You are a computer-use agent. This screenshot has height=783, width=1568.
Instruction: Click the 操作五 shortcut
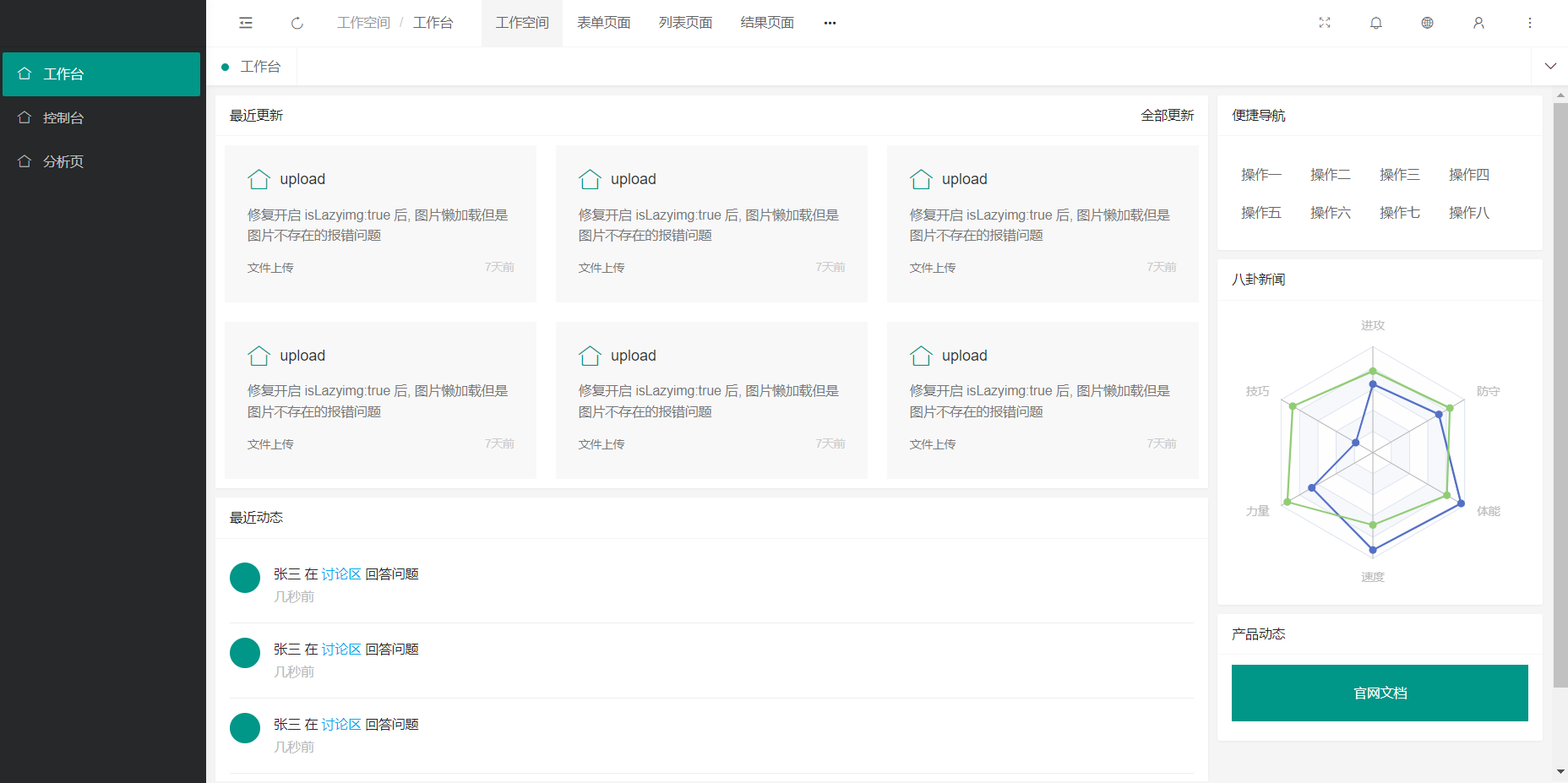(x=1261, y=213)
